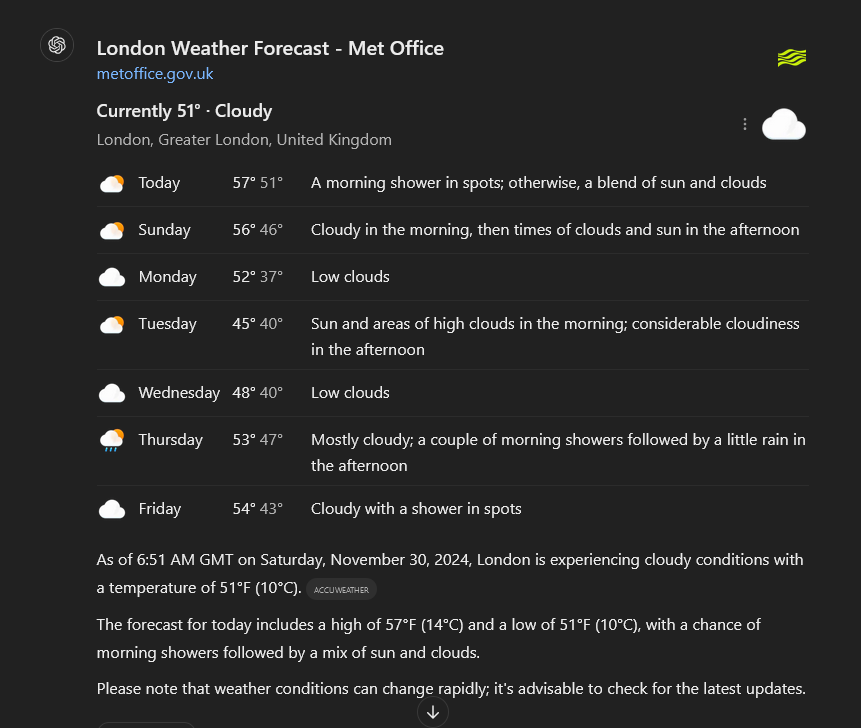Open the metoffice.gov.uk link

(155, 74)
